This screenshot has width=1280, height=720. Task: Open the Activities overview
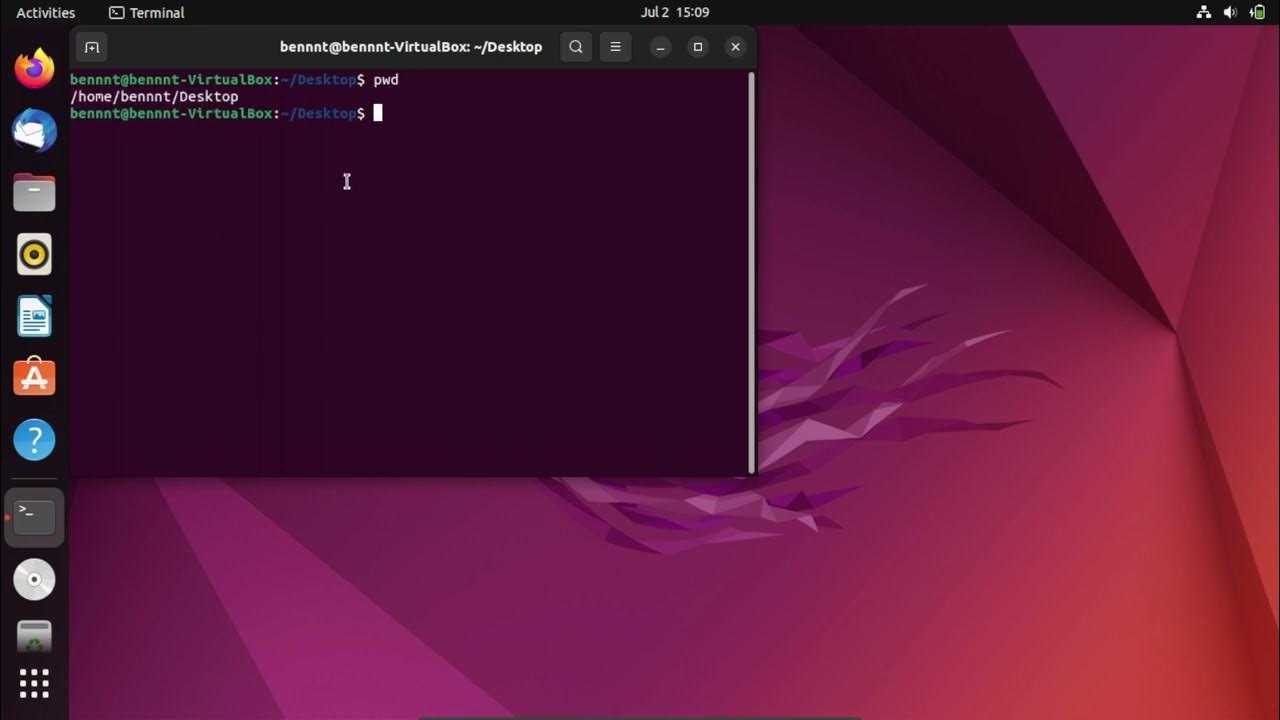click(x=45, y=13)
